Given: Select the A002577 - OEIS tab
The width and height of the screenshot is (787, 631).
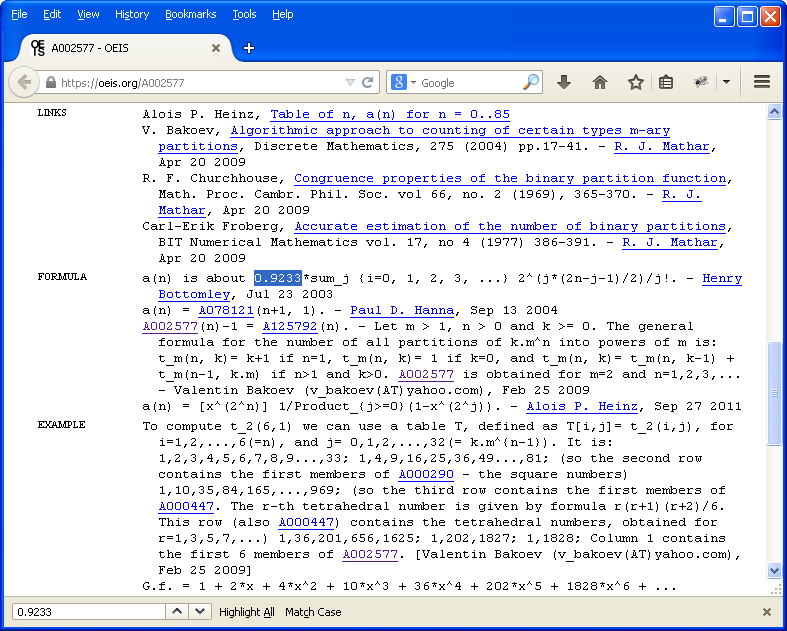Looking at the screenshot, I should tap(125, 48).
